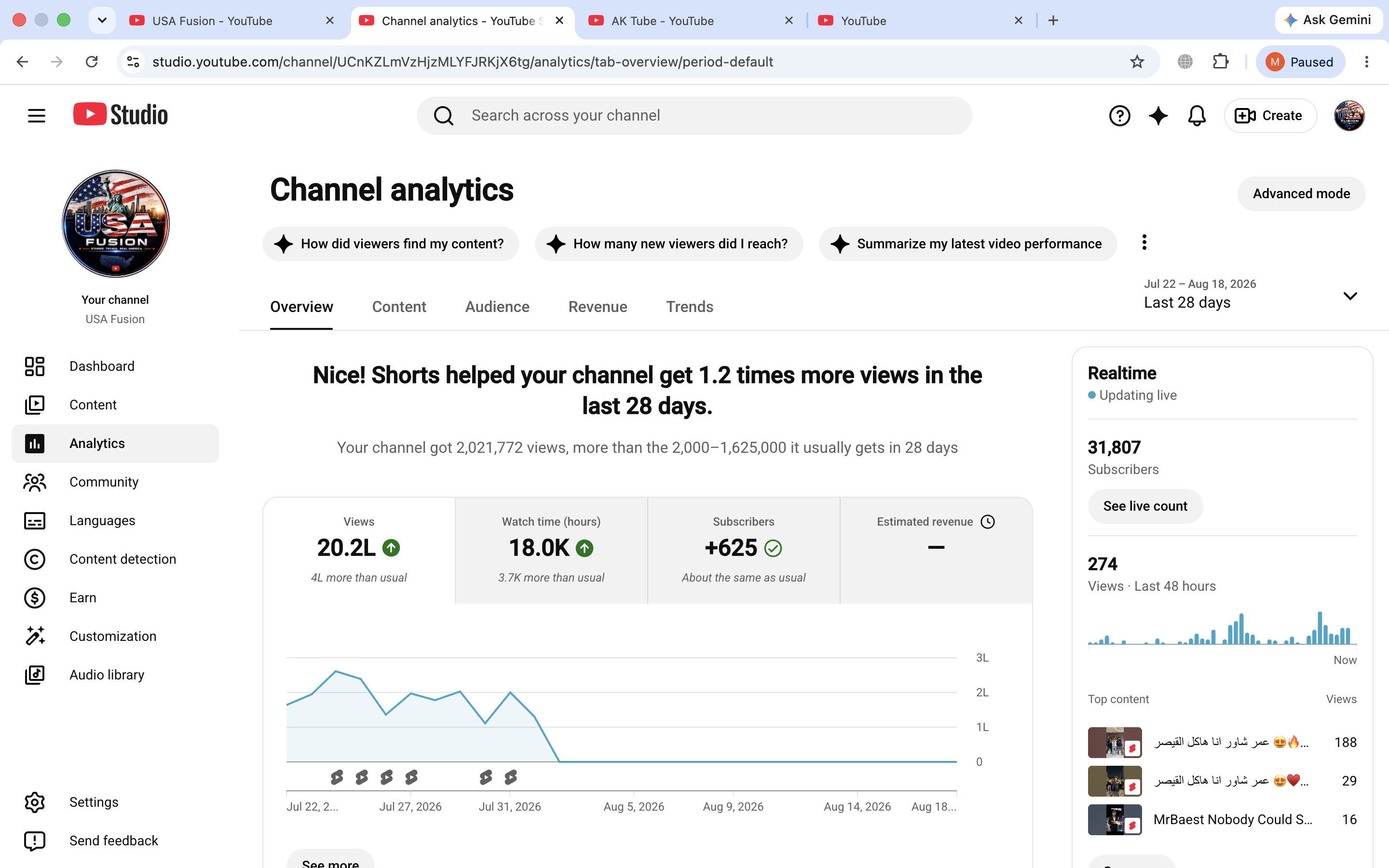Viewport: 1389px width, 868px height.
Task: Click the USA Fusion channel profile picture
Action: [x=115, y=223]
